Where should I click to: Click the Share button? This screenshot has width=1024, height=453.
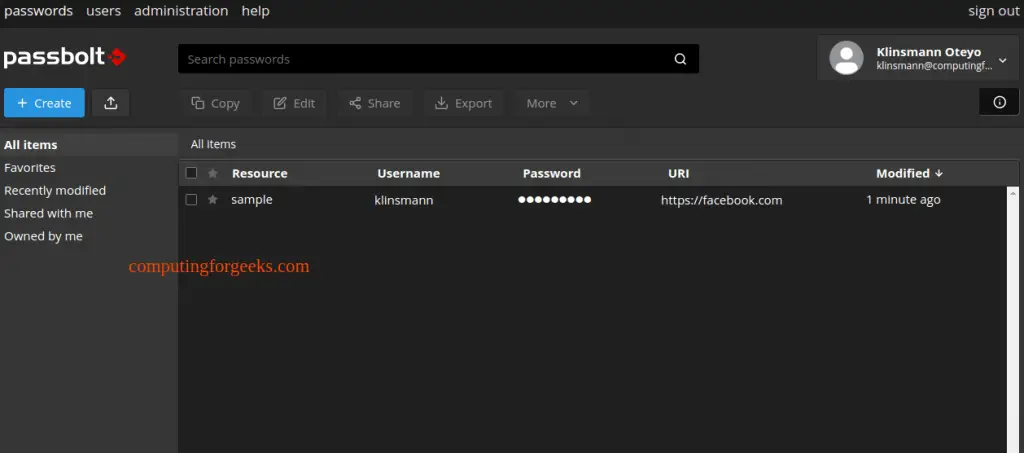(x=375, y=103)
